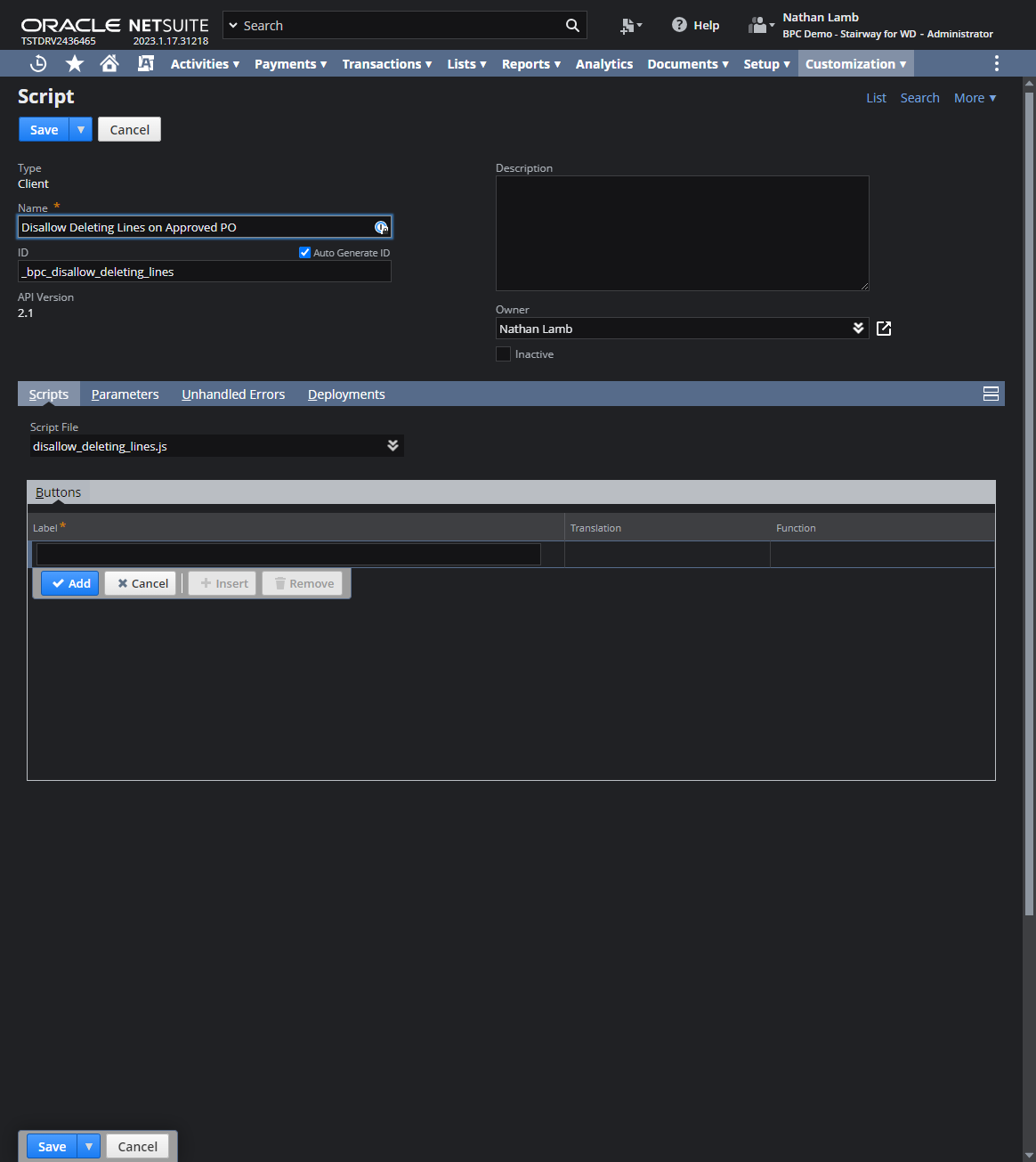Click the Nathan Lamb user role label
This screenshot has height=1162, width=1036.
click(887, 25)
